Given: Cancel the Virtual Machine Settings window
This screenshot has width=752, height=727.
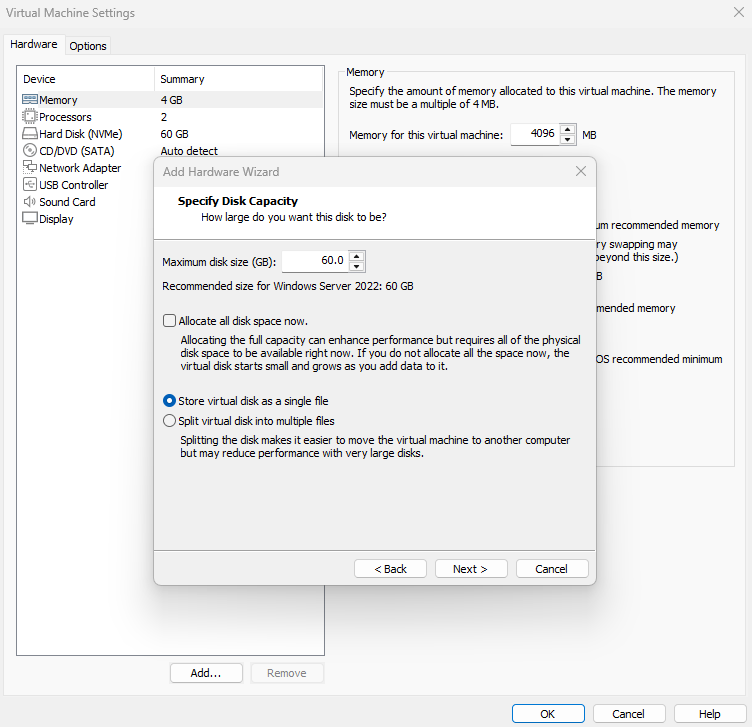Looking at the screenshot, I should pyautogui.click(x=629, y=714).
